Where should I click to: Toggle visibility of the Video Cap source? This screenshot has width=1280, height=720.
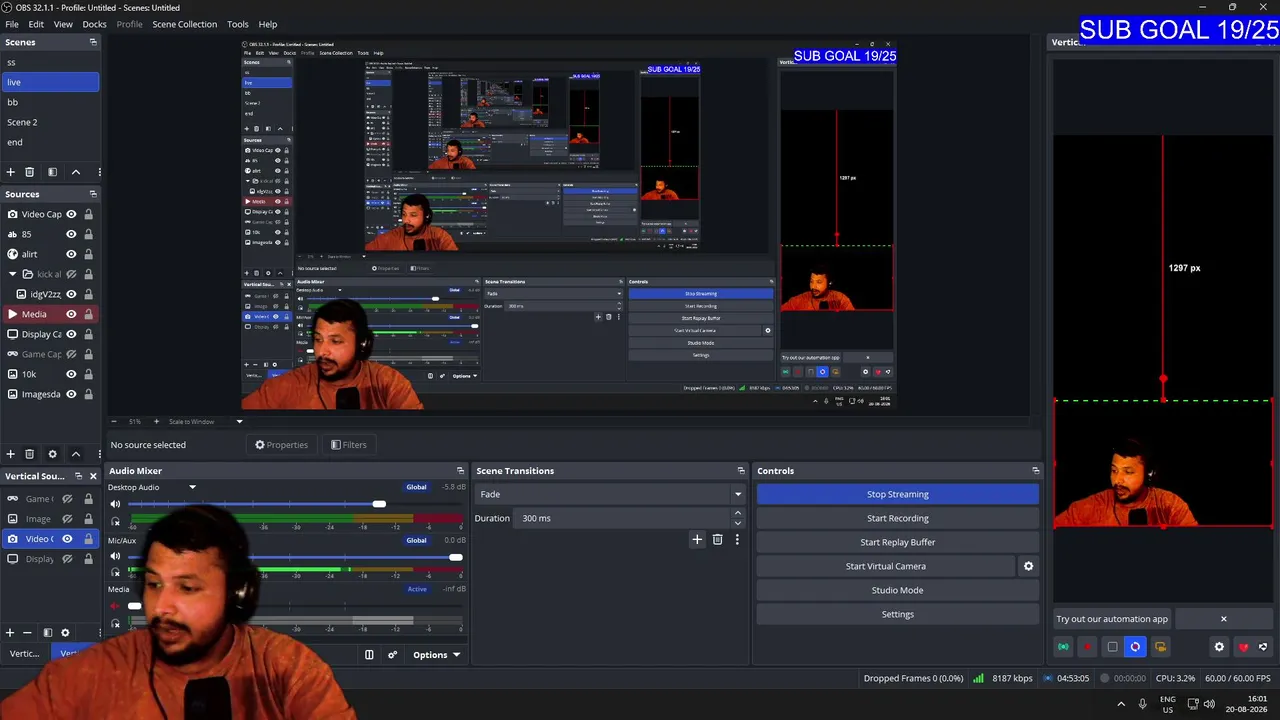pos(71,214)
